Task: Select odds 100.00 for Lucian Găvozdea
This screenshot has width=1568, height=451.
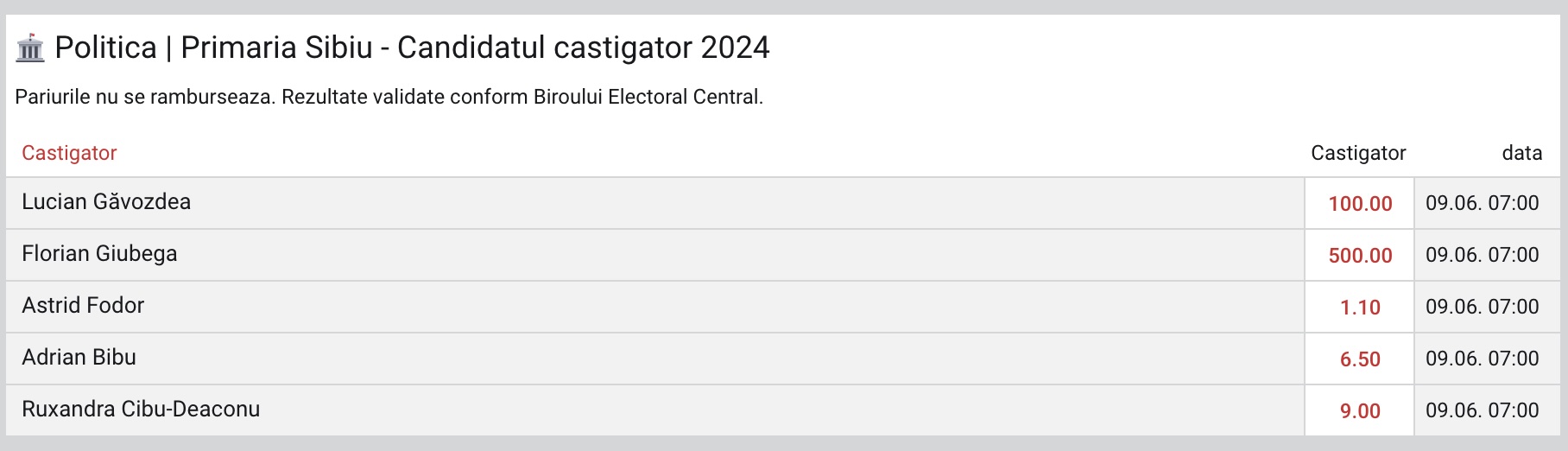Action: (1360, 204)
